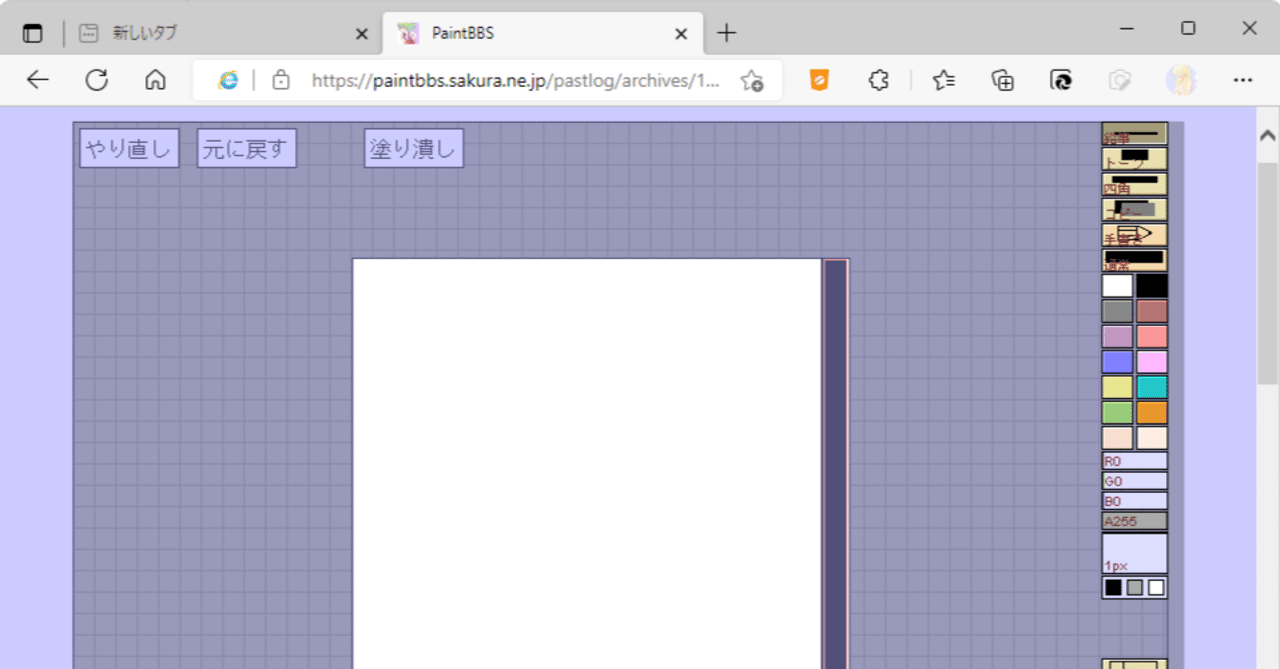The width and height of the screenshot is (1280, 669).
Task: Click the address bar URL field
Action: tap(515, 81)
